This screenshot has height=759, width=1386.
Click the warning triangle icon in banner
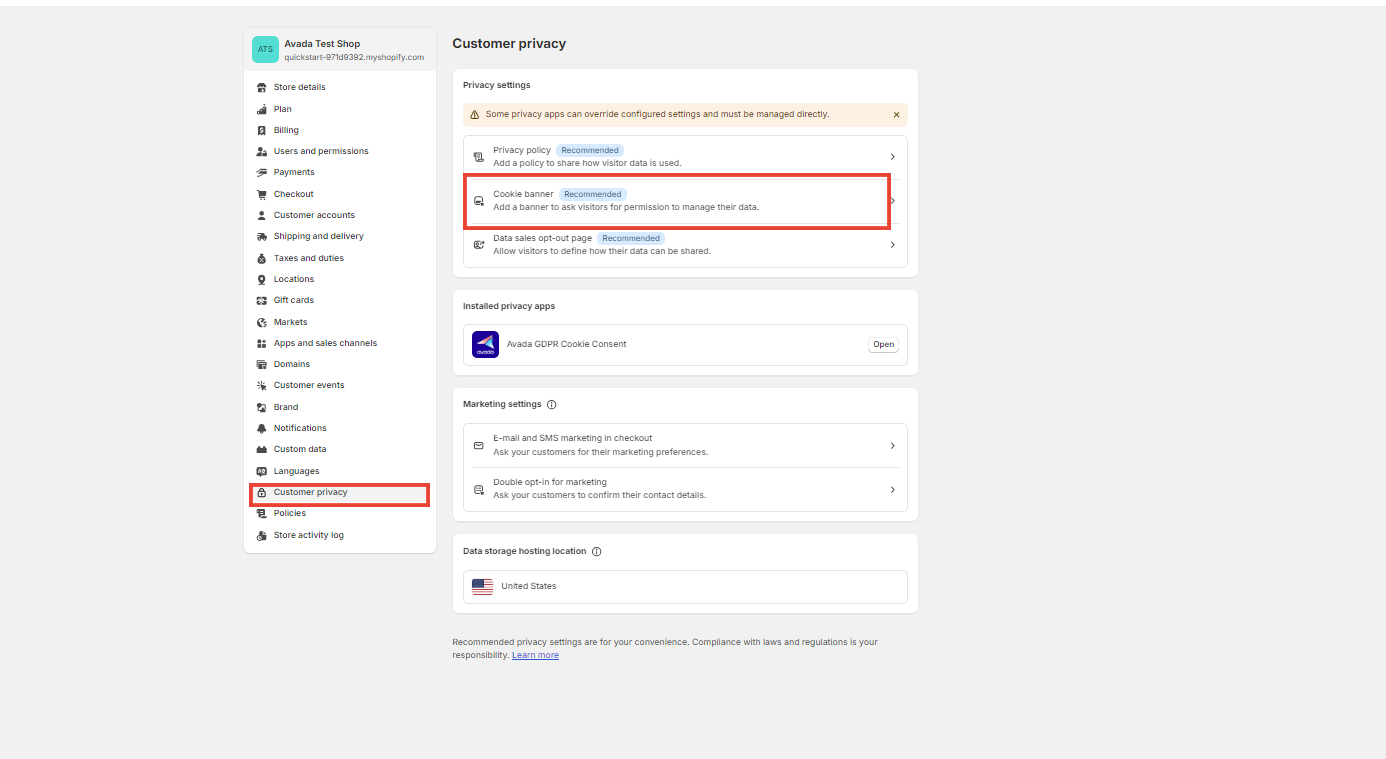pyautogui.click(x=475, y=115)
